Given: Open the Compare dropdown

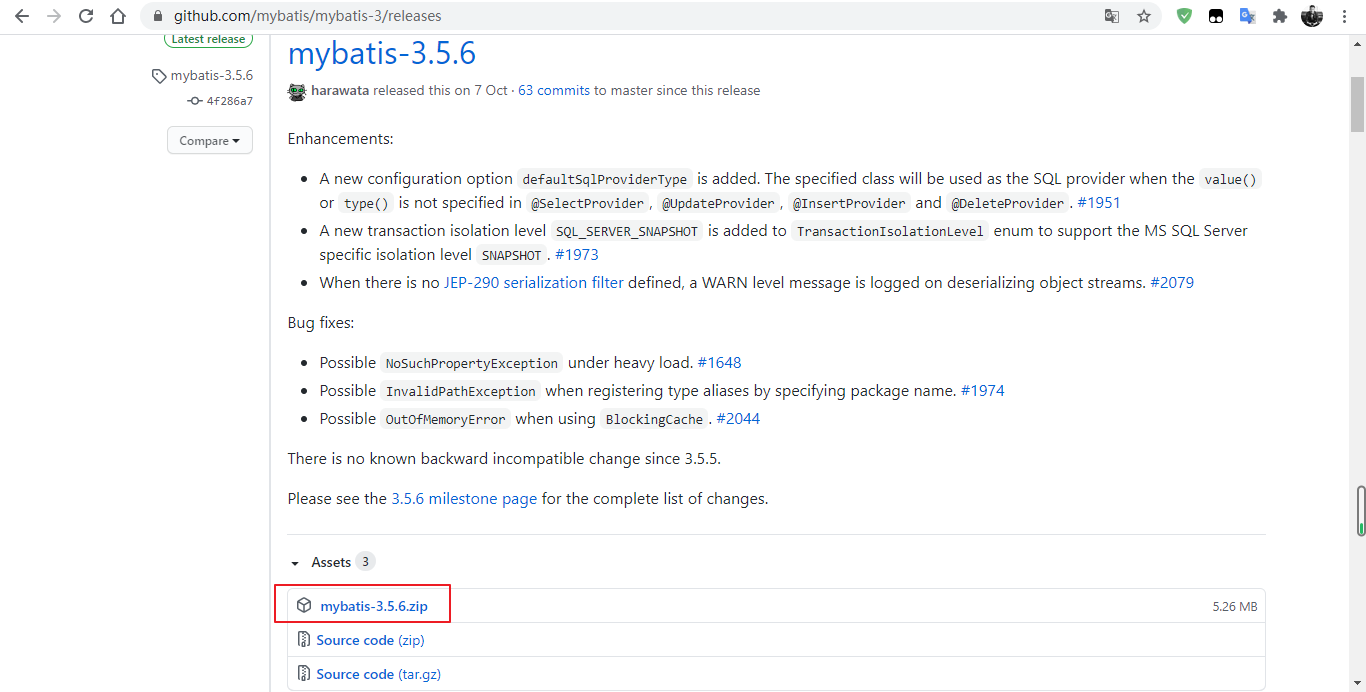Looking at the screenshot, I should coord(210,141).
